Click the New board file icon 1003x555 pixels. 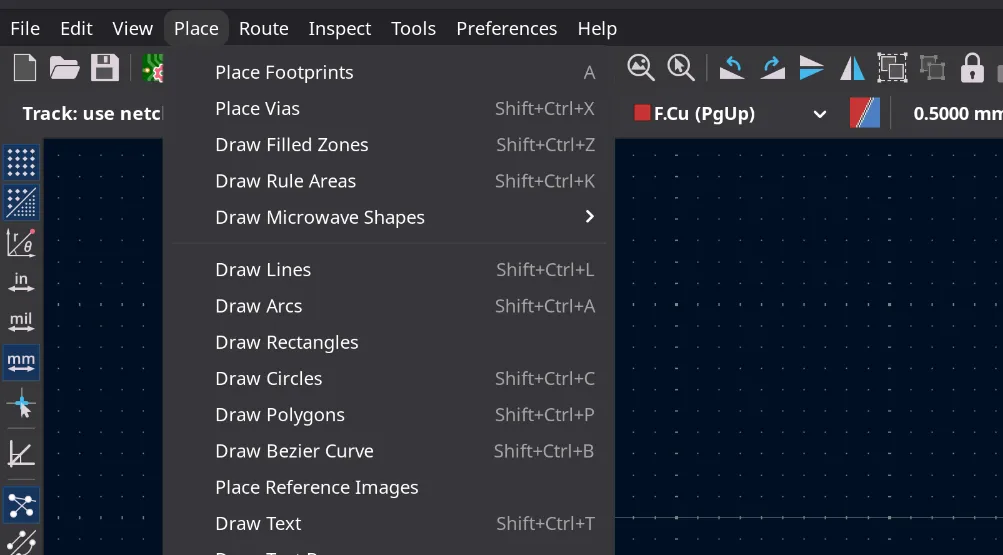tap(24, 68)
